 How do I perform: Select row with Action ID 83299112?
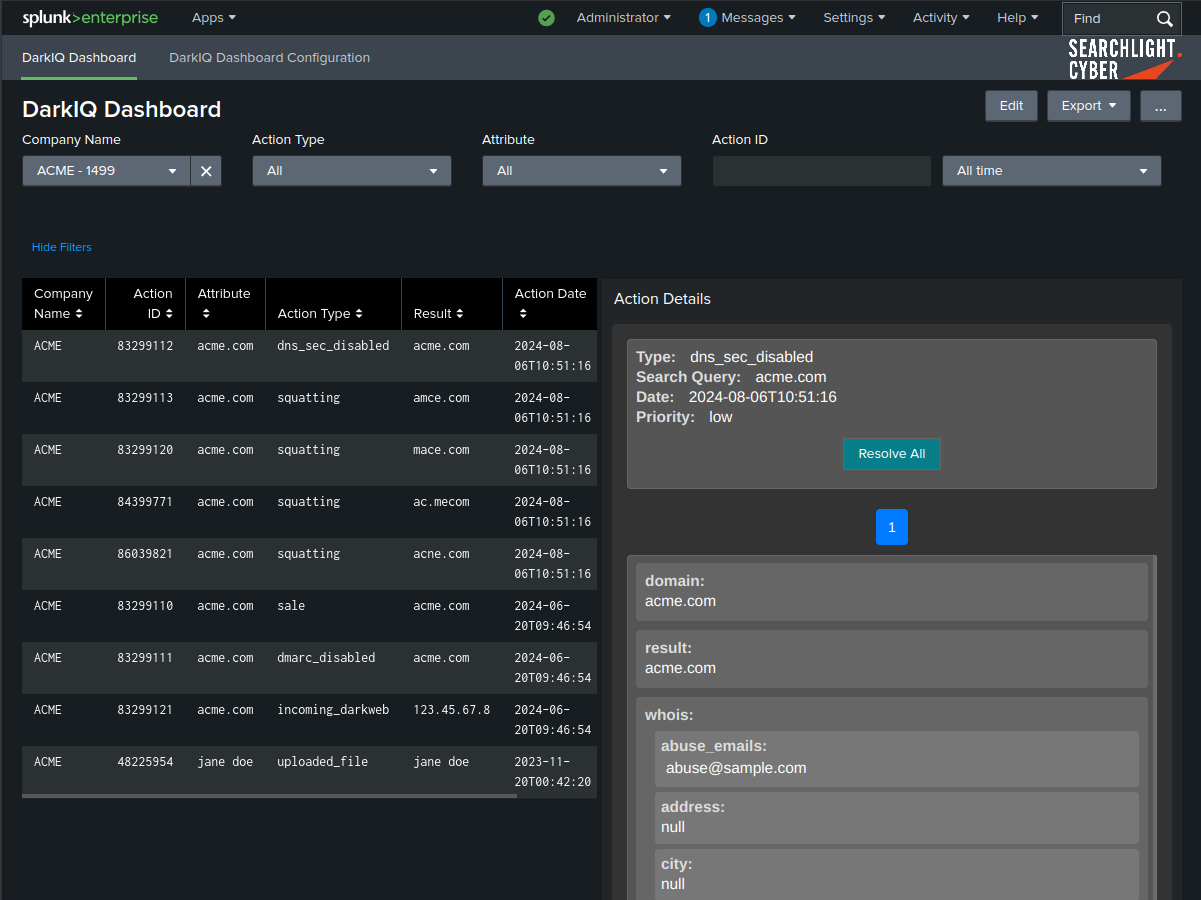coord(309,356)
